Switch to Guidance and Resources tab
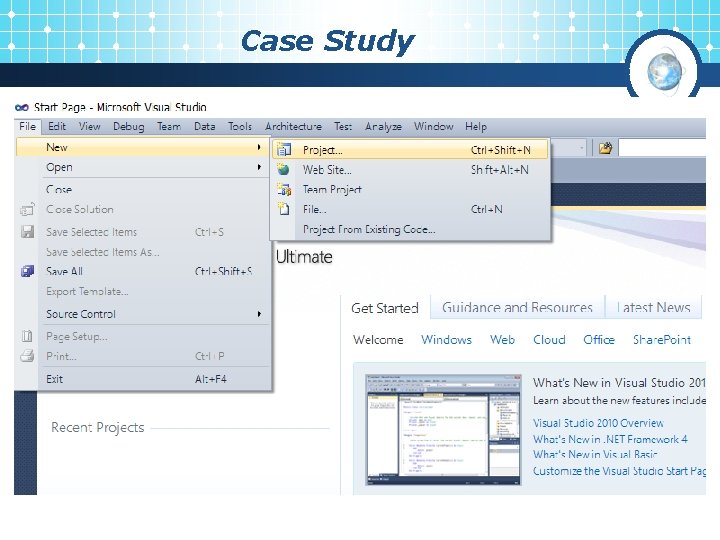This screenshot has width=720, height=540. (517, 307)
